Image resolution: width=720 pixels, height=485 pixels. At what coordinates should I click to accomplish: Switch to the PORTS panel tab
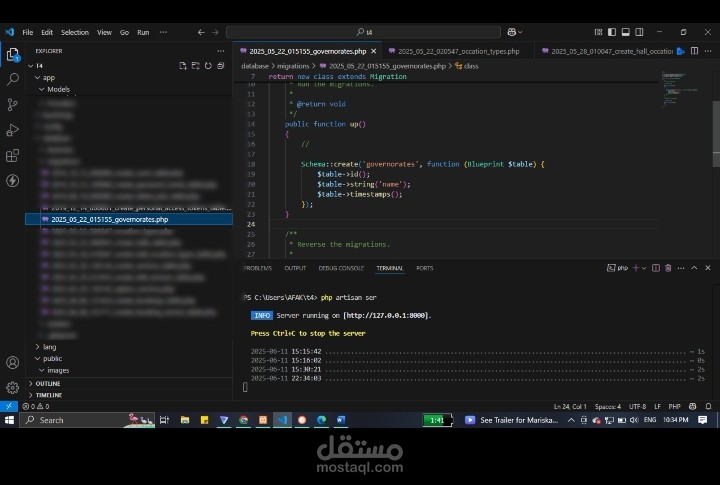424,268
